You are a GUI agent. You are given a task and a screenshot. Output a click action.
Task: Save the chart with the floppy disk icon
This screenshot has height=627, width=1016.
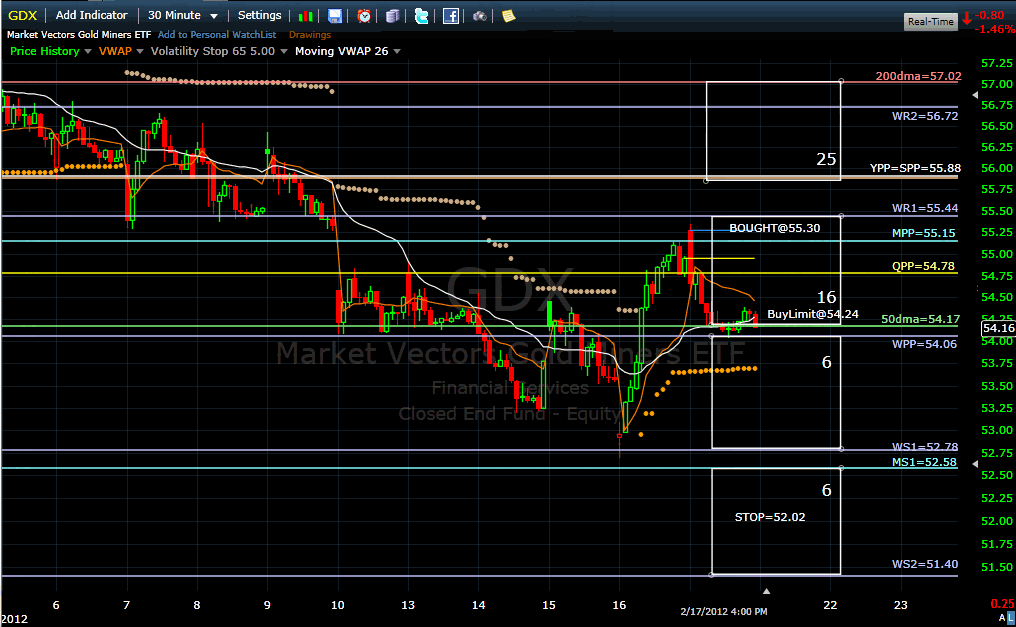coord(334,16)
